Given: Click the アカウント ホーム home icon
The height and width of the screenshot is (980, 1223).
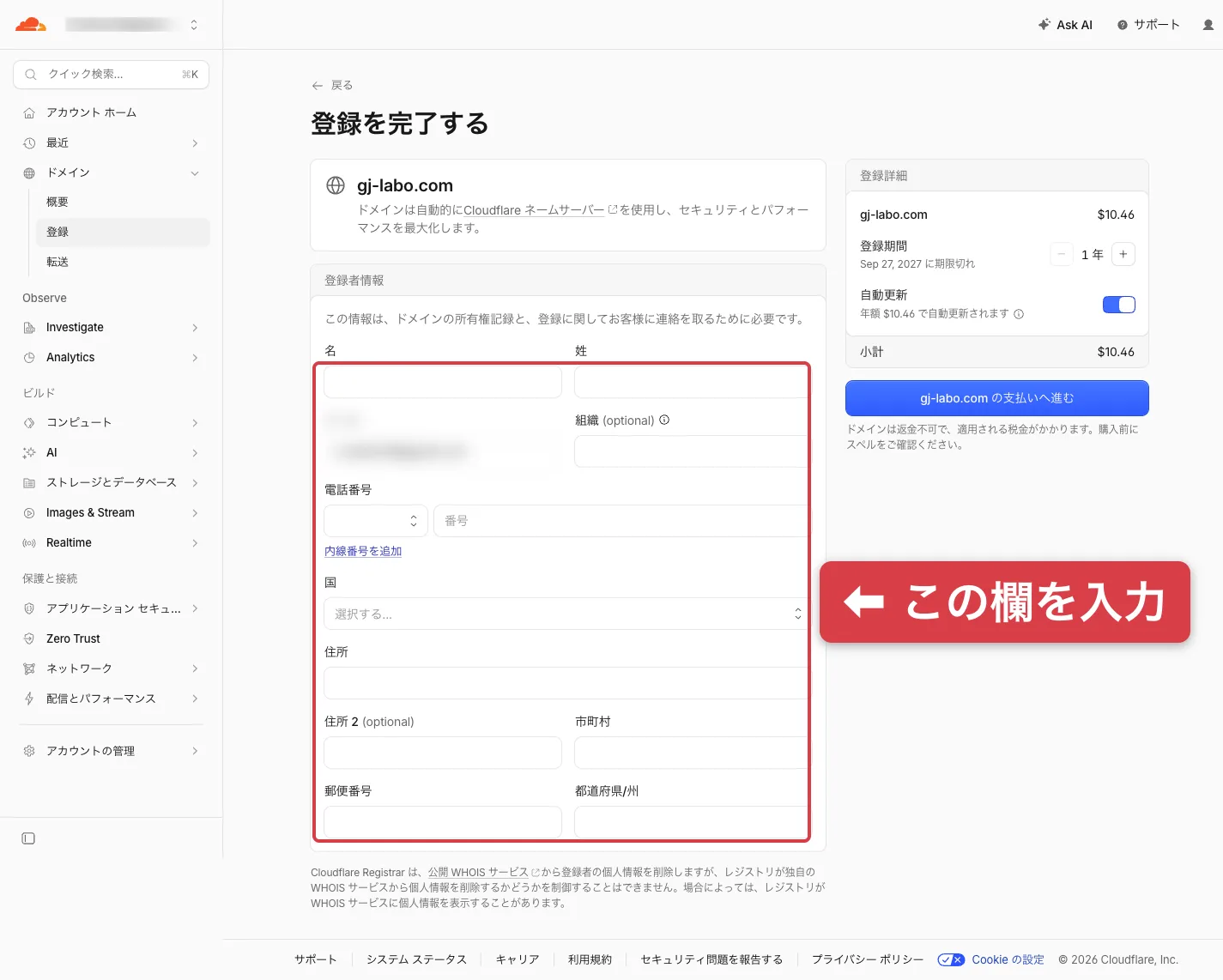Looking at the screenshot, I should [x=29, y=112].
